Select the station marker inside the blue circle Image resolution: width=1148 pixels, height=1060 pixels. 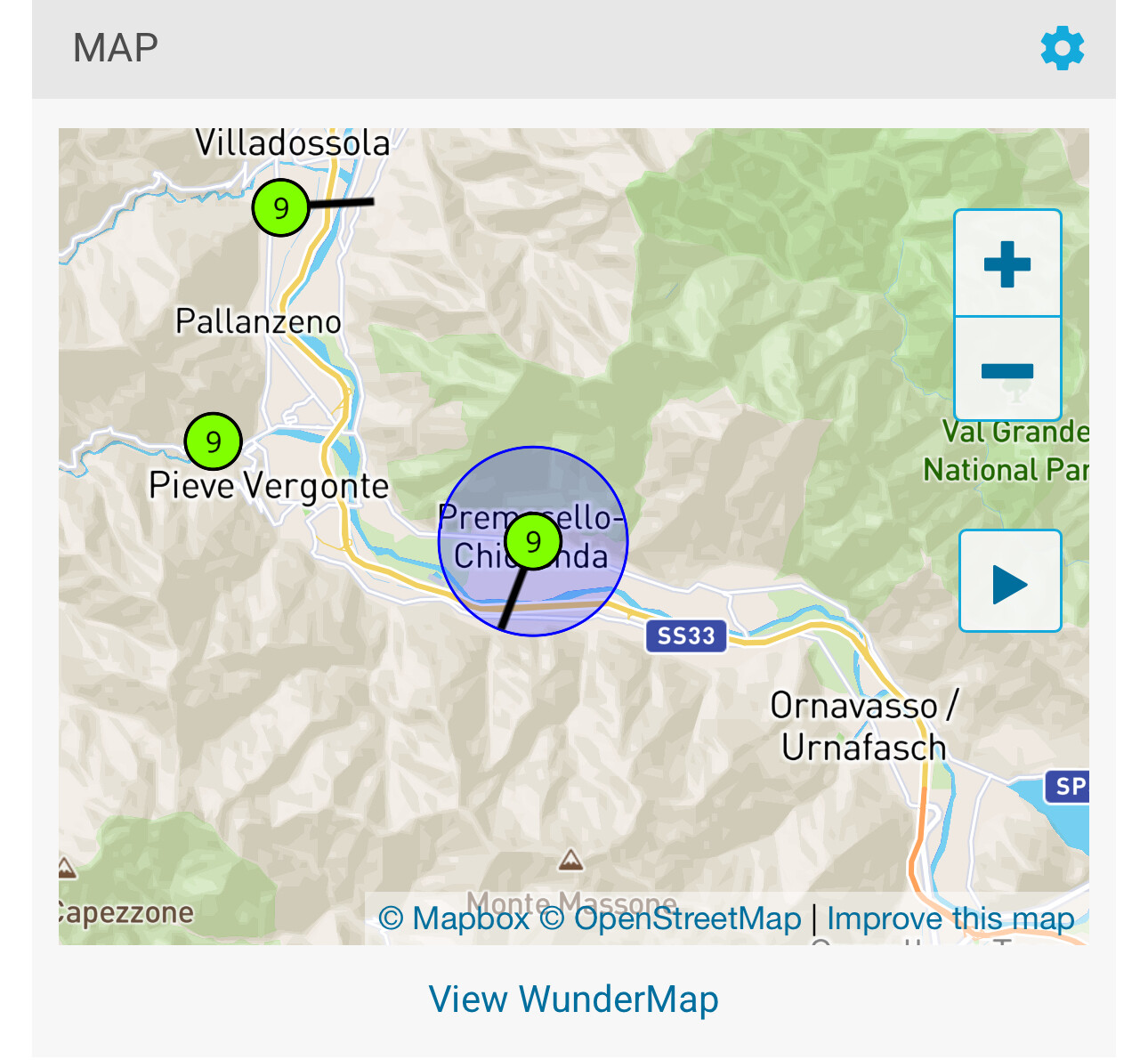click(533, 541)
